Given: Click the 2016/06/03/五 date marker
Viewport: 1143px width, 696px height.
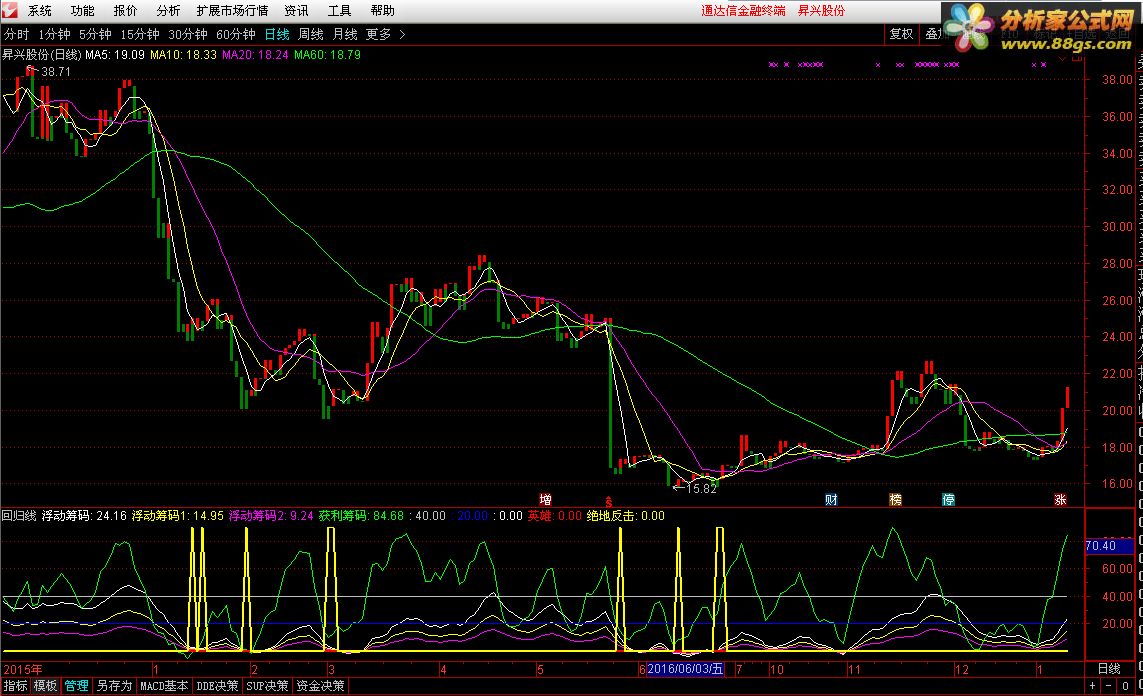Looking at the screenshot, I should pyautogui.click(x=685, y=669).
